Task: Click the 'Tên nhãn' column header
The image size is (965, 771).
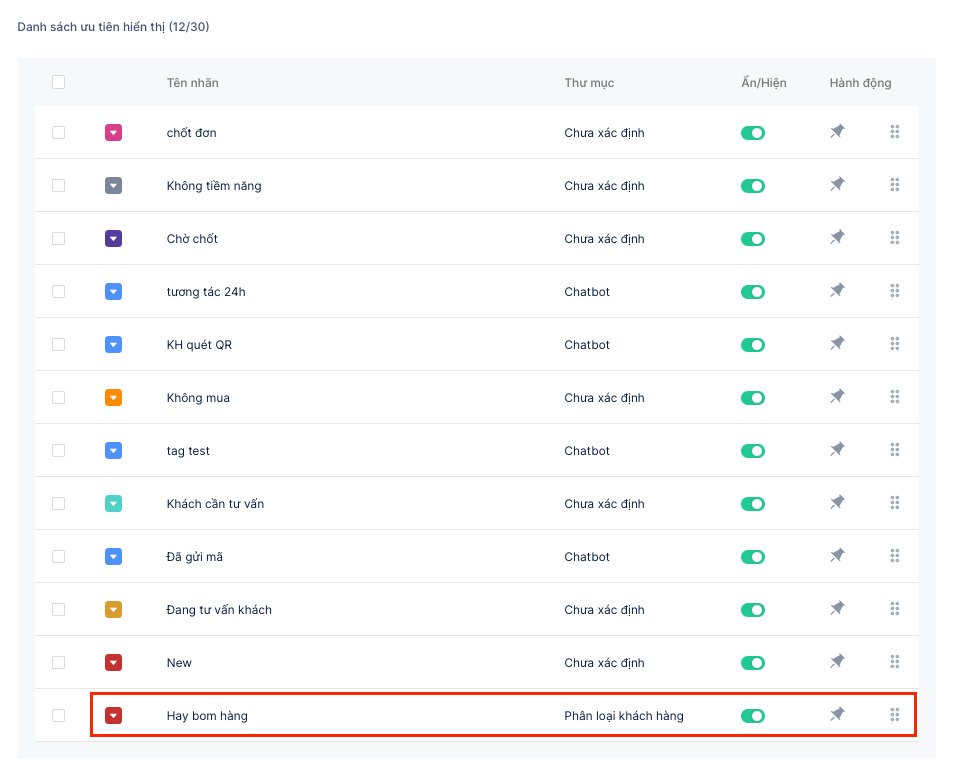Action: pos(192,82)
